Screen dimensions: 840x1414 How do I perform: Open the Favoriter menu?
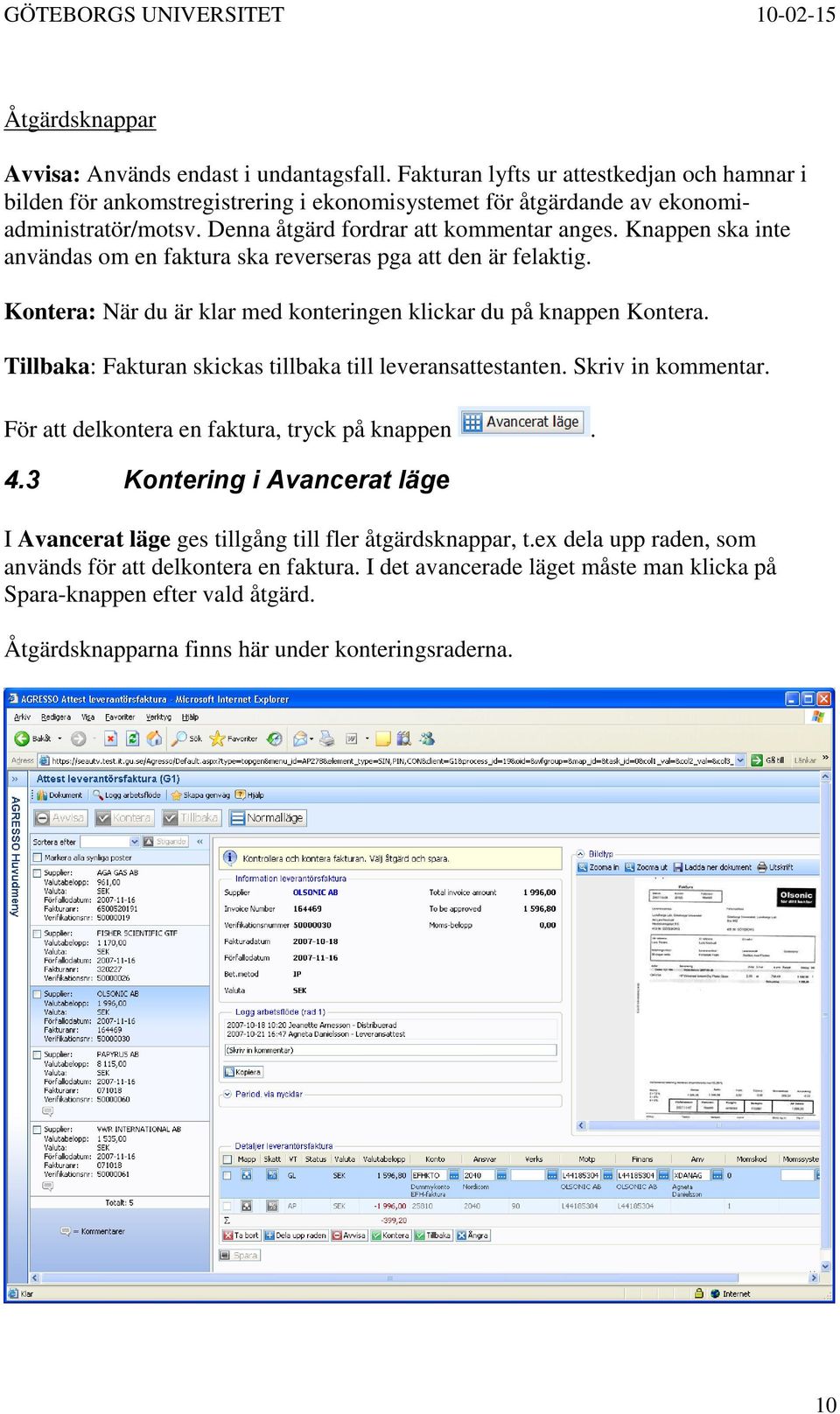pos(120,717)
